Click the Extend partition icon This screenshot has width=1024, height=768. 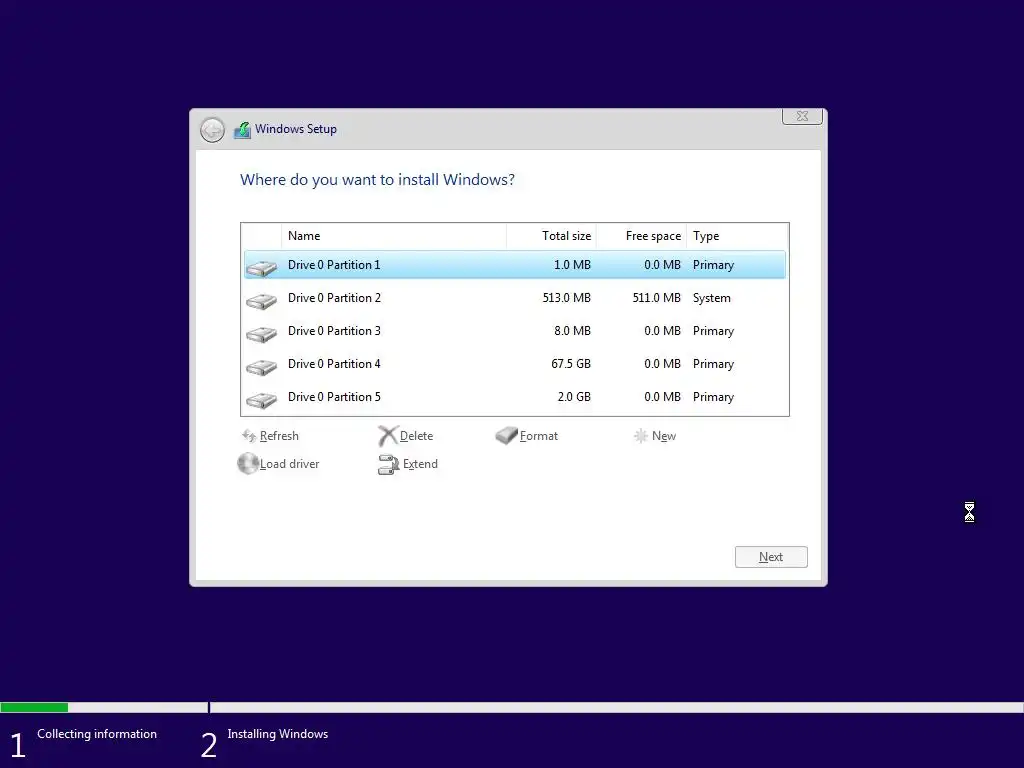(389, 464)
